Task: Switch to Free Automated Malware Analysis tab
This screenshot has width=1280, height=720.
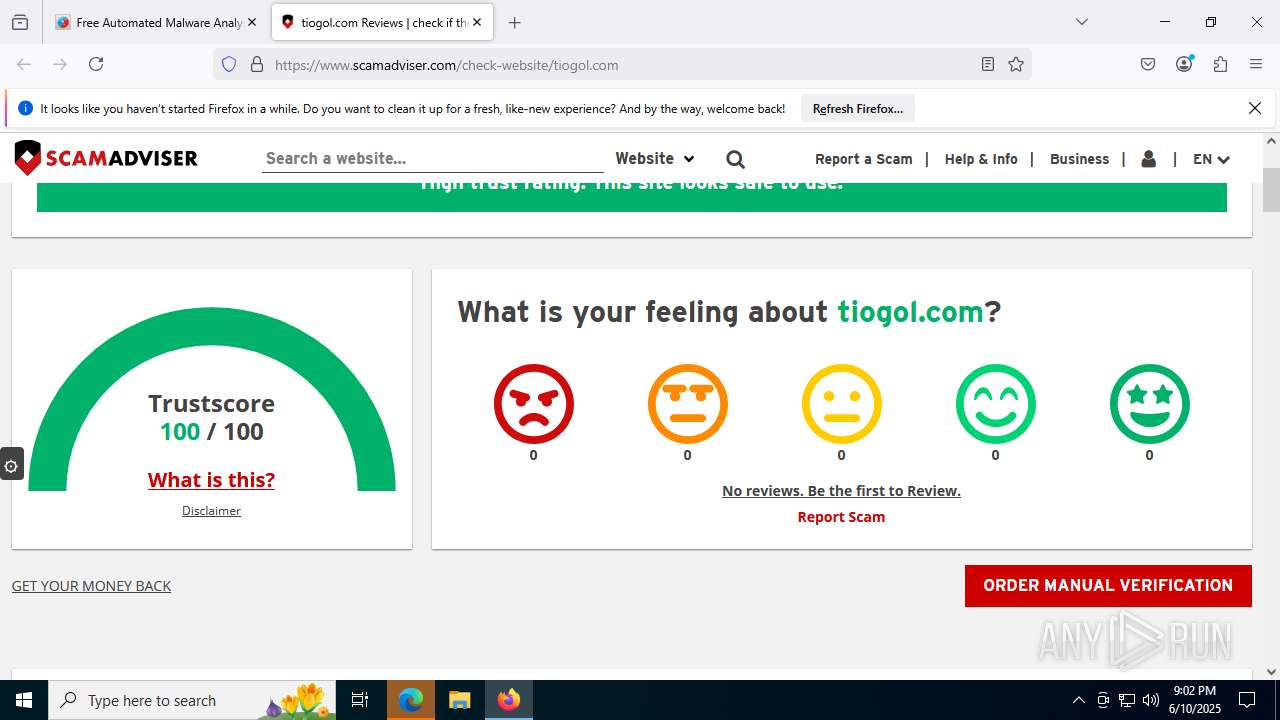Action: (156, 22)
